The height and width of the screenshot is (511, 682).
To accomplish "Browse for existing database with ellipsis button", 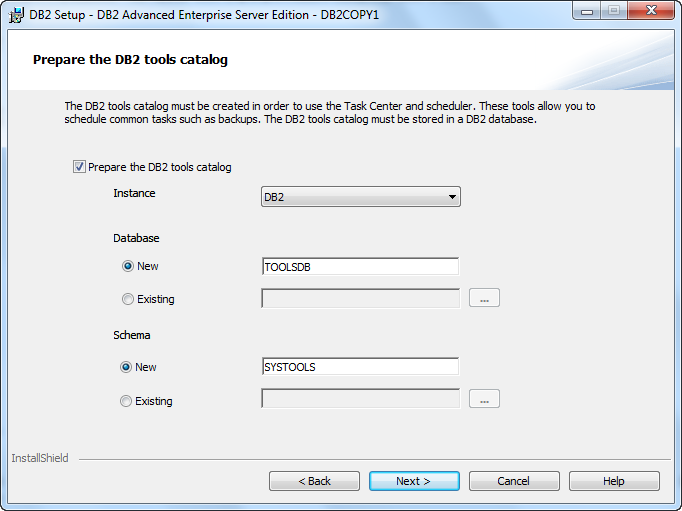I will (x=484, y=298).
